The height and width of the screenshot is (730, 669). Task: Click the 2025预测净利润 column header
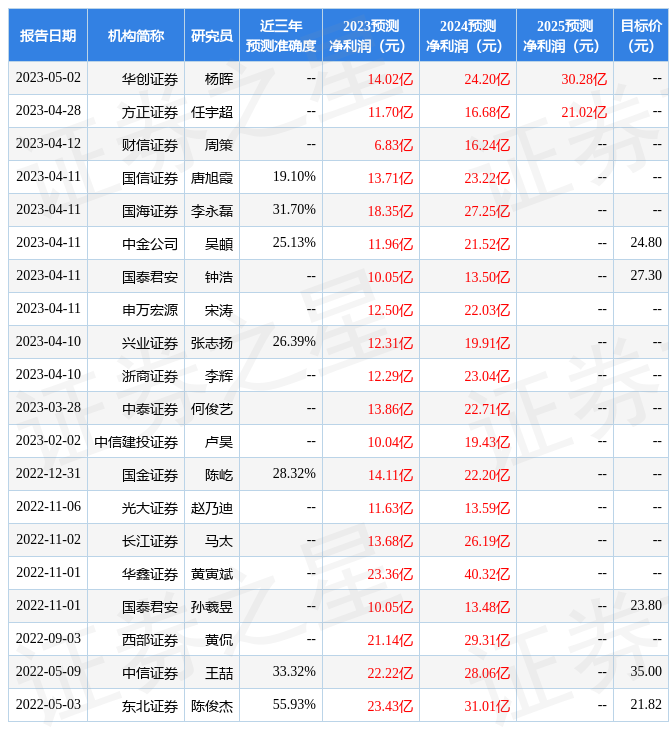[x=565, y=35]
